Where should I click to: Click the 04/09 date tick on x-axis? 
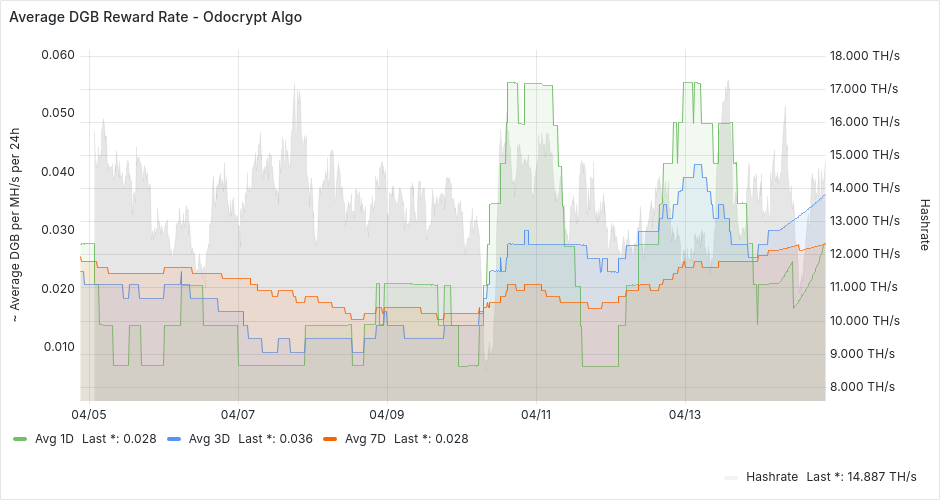[386, 413]
